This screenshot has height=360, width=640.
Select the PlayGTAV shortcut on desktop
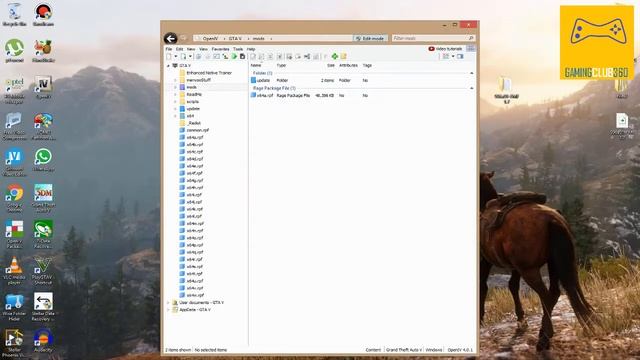coord(43,270)
